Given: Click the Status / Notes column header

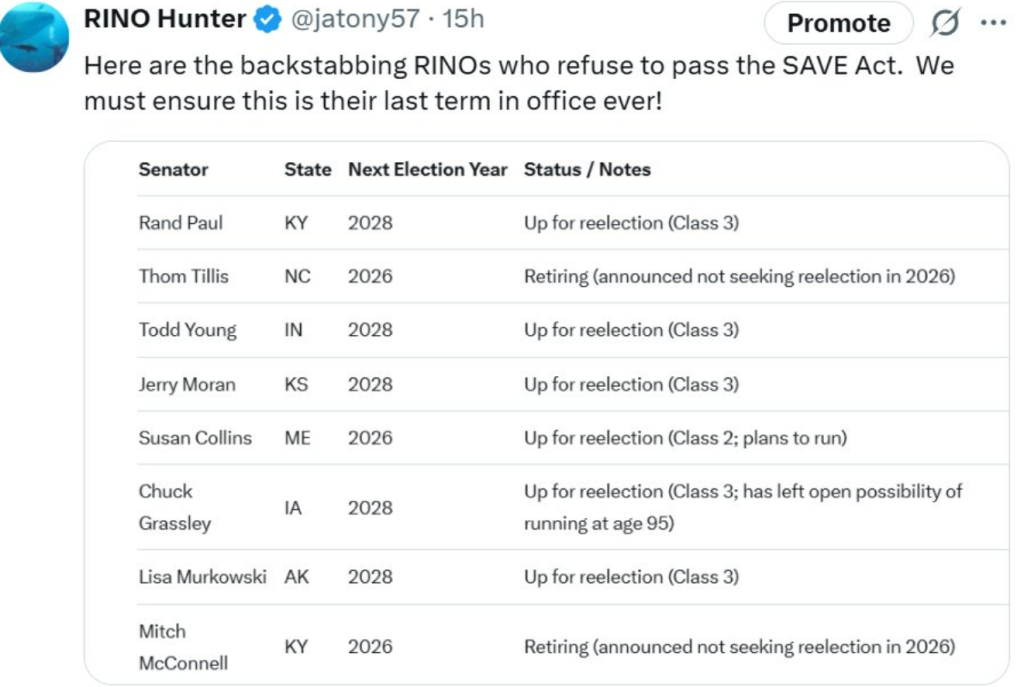Looking at the screenshot, I should pyautogui.click(x=587, y=169).
